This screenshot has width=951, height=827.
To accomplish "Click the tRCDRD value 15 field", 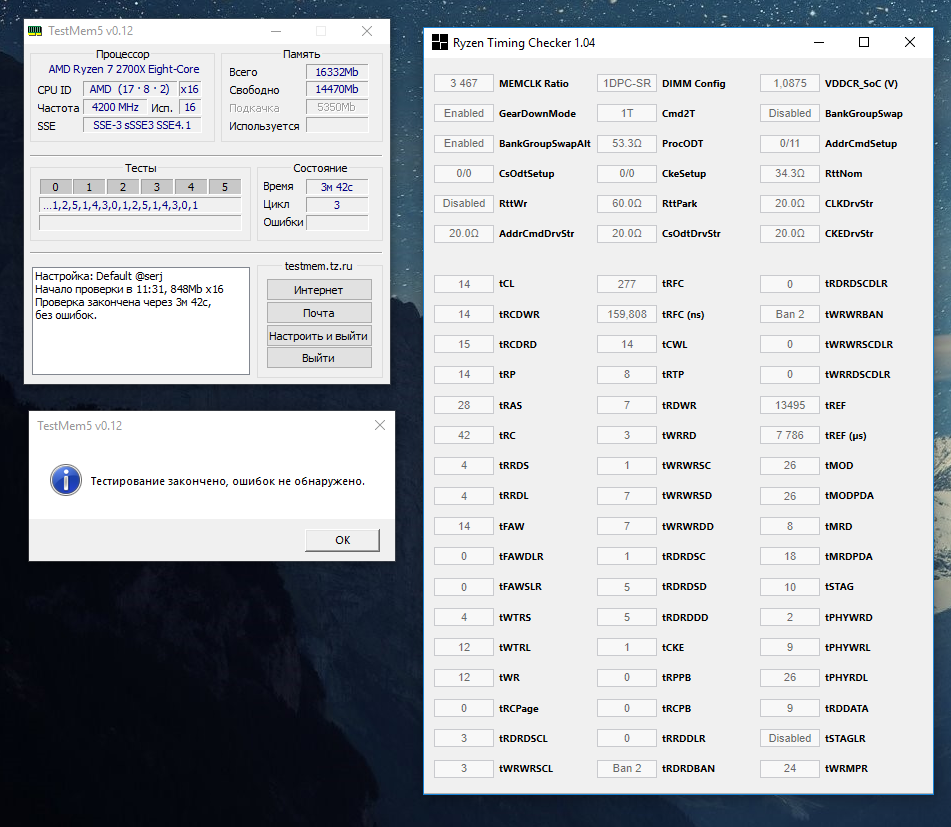I will tap(464, 344).
